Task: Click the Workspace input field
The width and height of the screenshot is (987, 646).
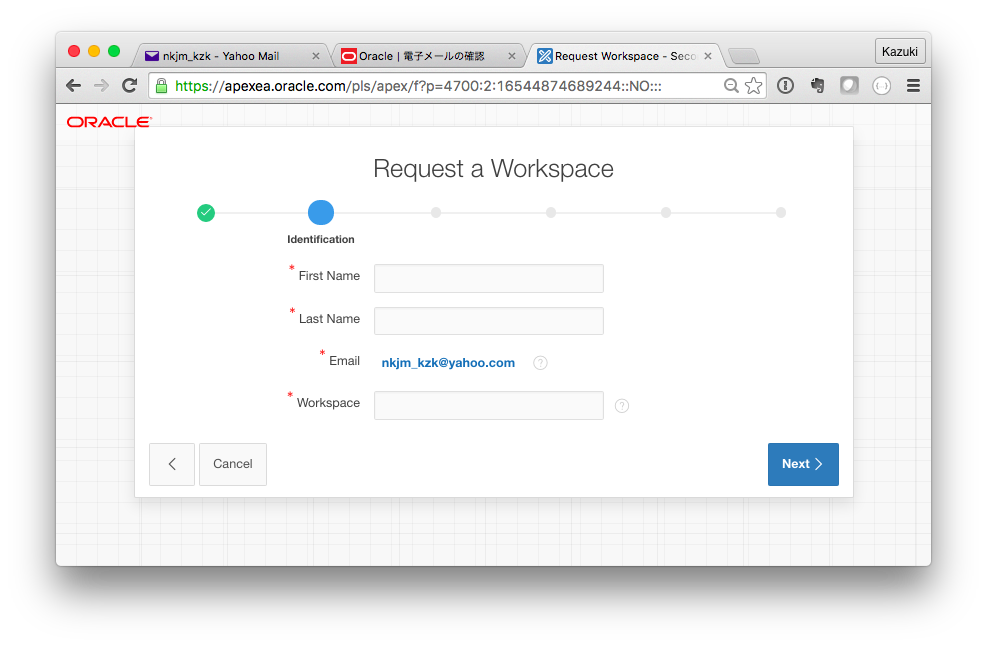Action: 488,405
